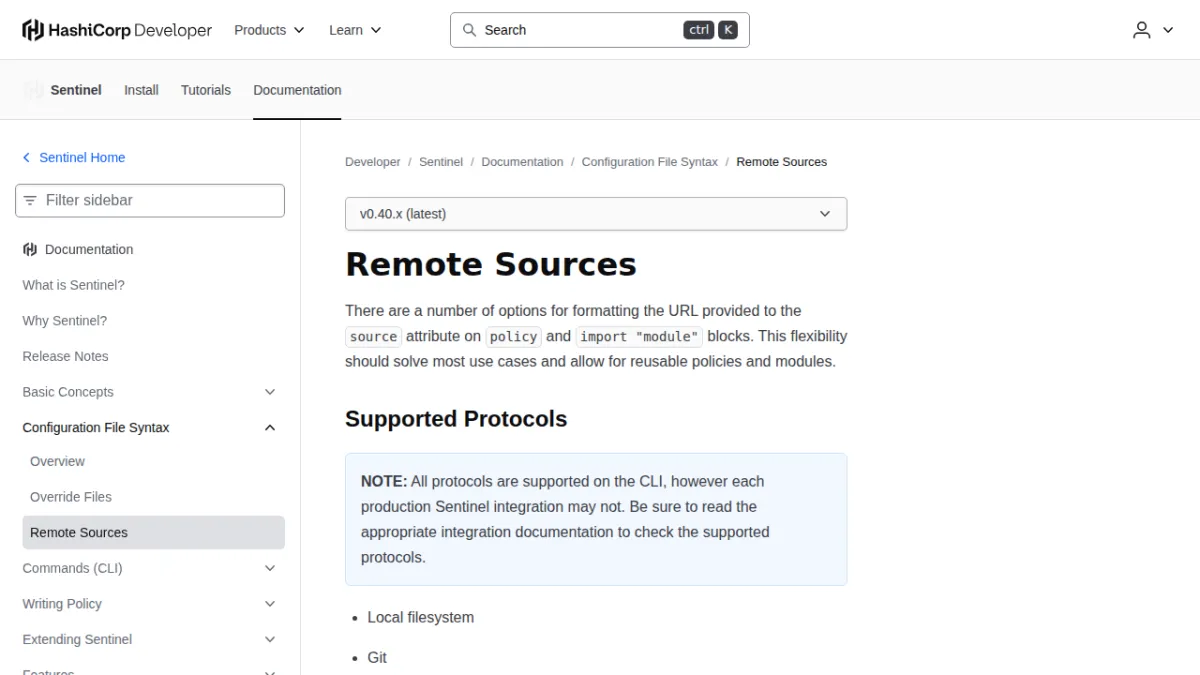1200x675 pixels.
Task: Open the Override Files sidebar page
Action: click(71, 497)
